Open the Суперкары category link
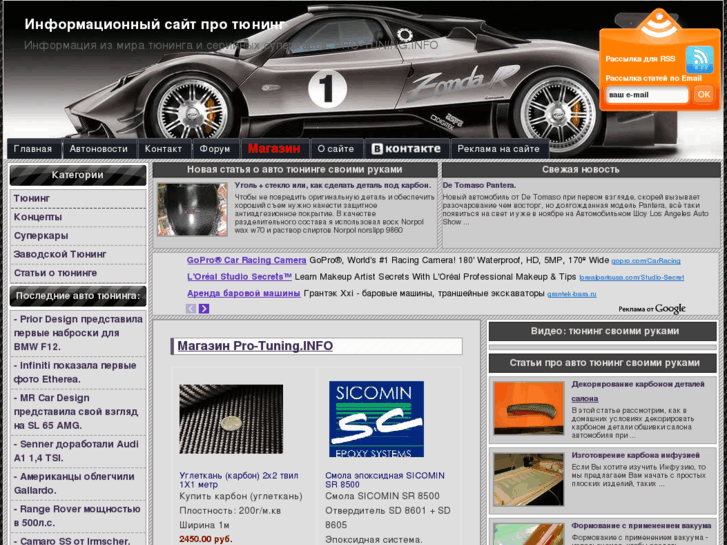The image size is (727, 545). (x=41, y=236)
